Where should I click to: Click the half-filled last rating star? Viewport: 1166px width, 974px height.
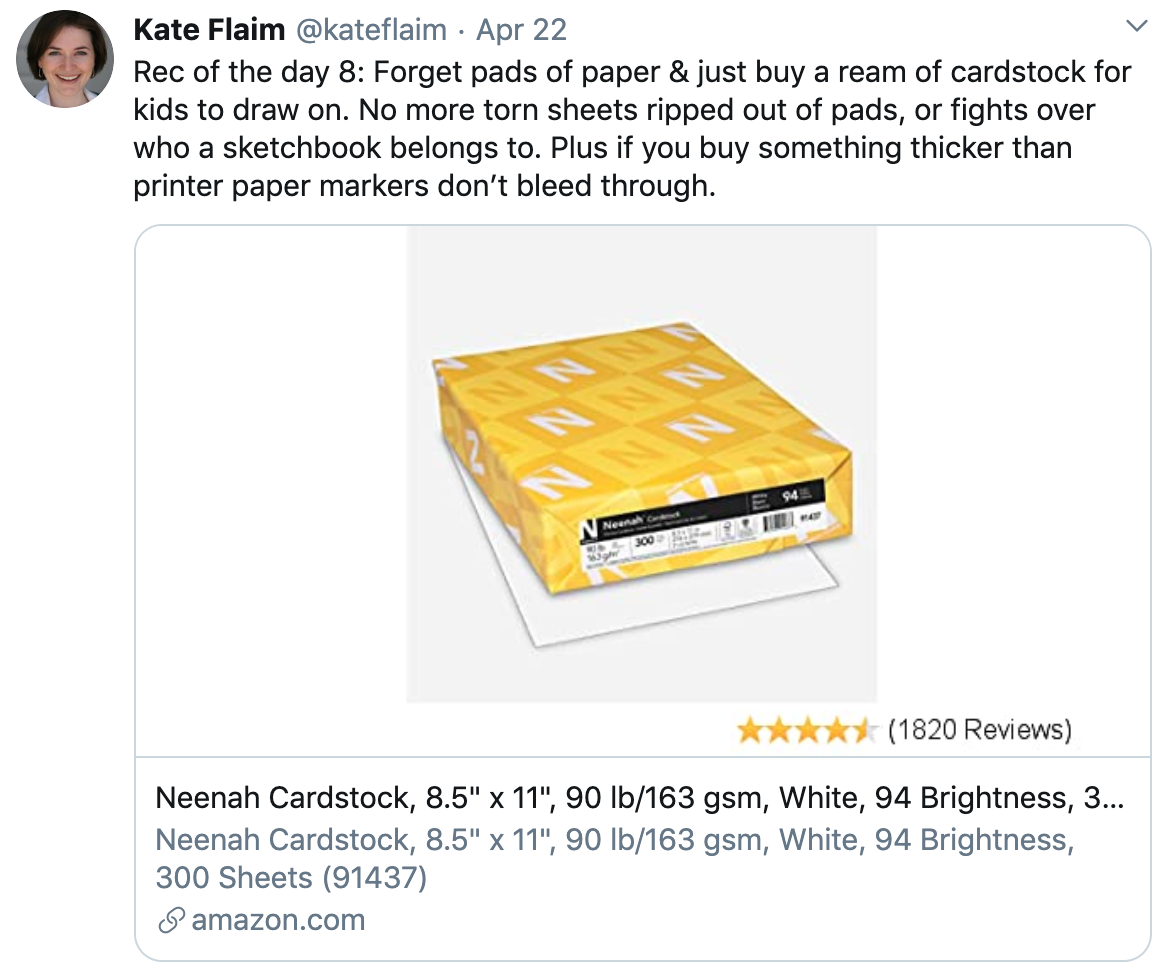pos(865,730)
